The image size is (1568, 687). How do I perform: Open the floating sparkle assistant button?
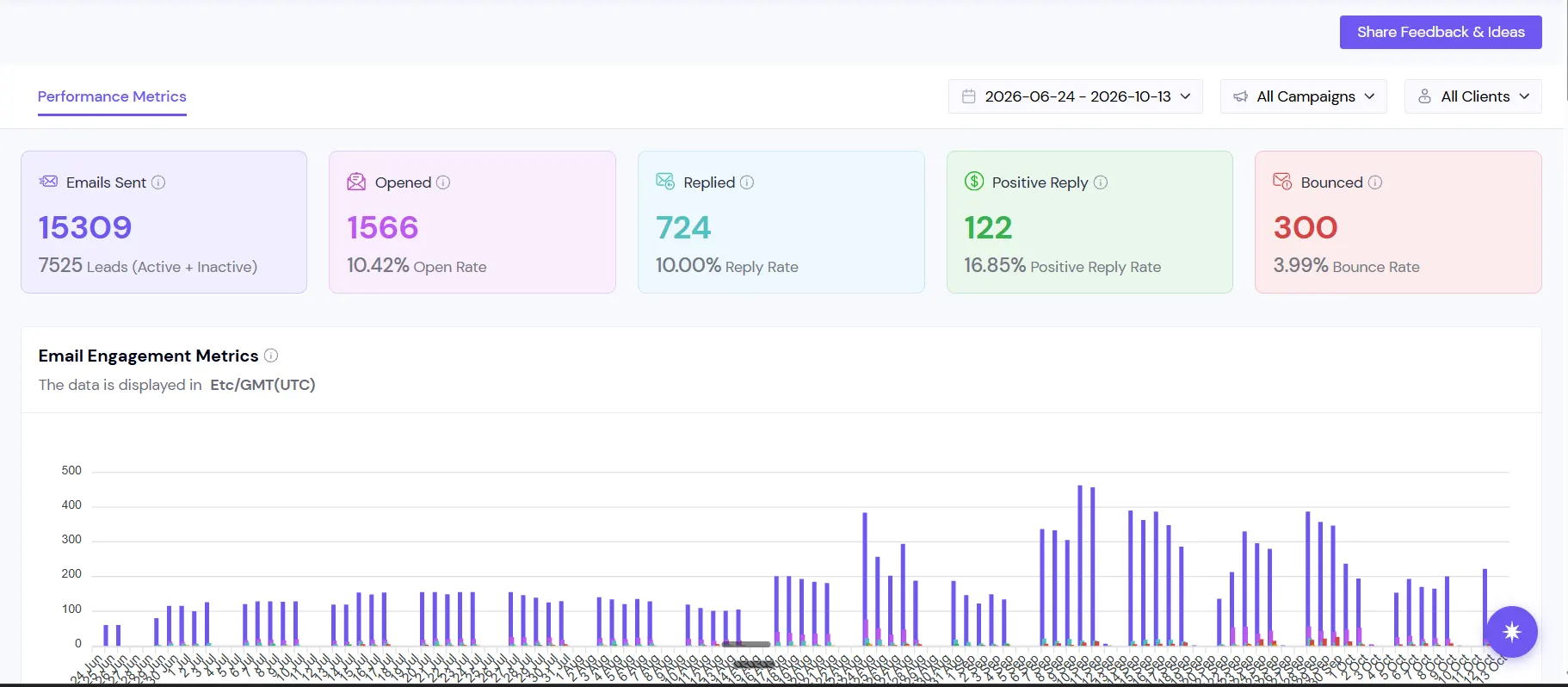pos(1511,632)
